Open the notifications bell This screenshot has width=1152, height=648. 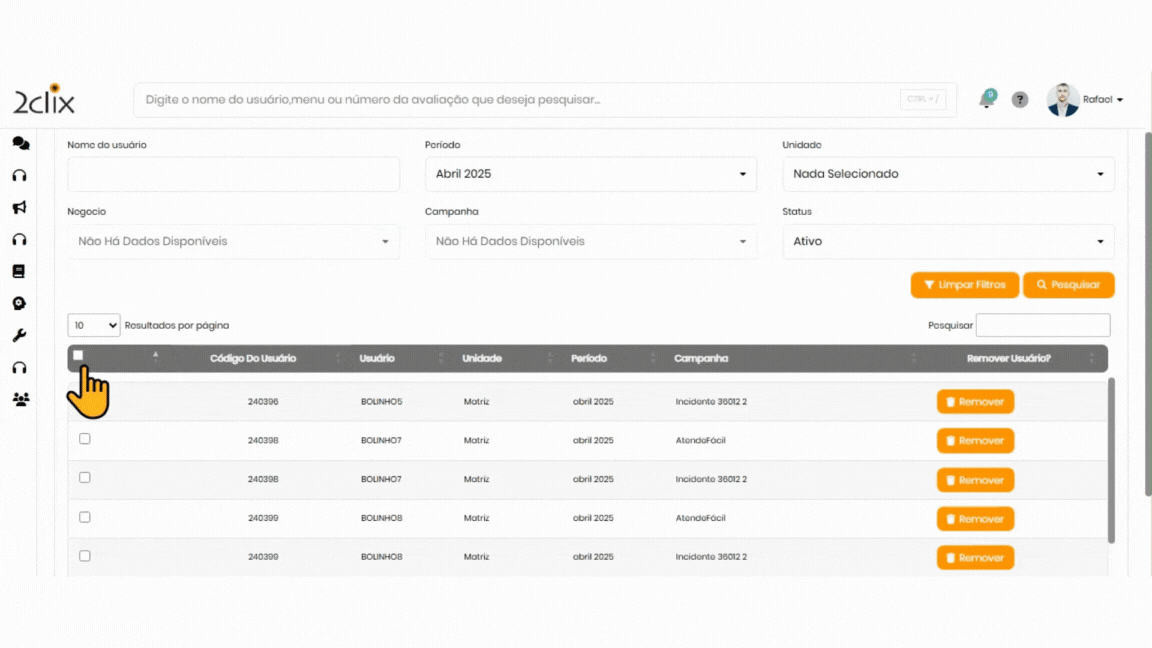(x=987, y=99)
